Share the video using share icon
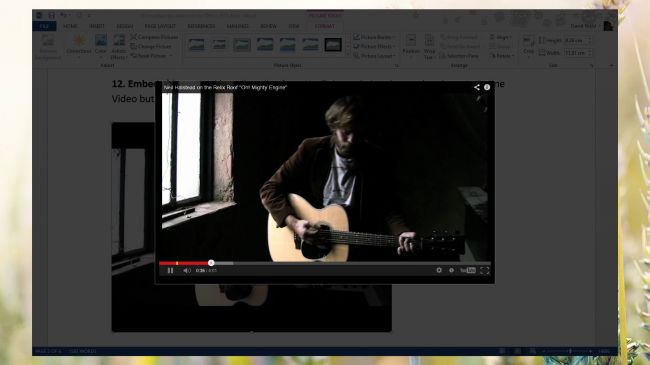The width and height of the screenshot is (650, 365). 477,87
